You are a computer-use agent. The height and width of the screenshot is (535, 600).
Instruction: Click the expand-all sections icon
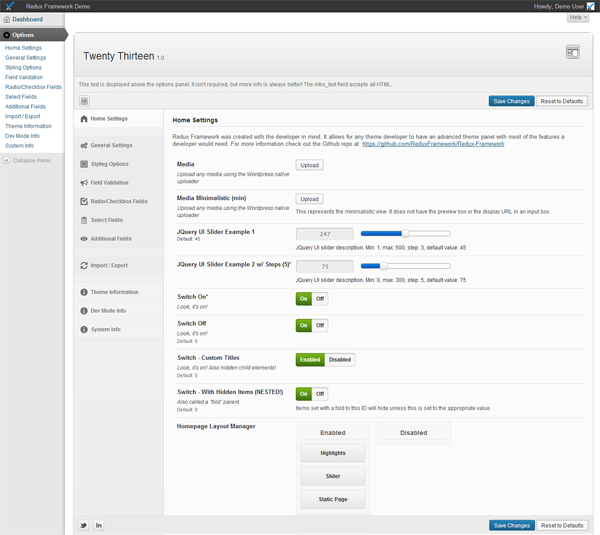[x=84, y=101]
